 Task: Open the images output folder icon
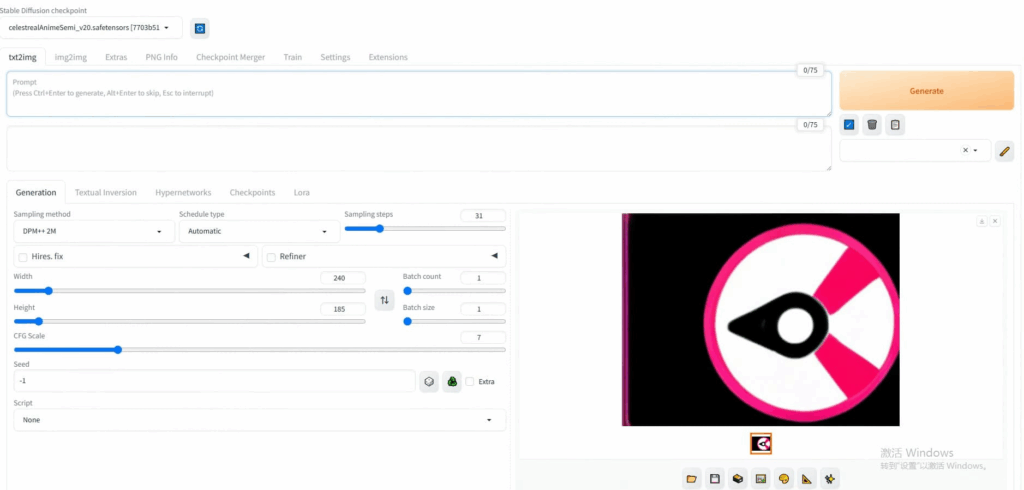(692, 479)
